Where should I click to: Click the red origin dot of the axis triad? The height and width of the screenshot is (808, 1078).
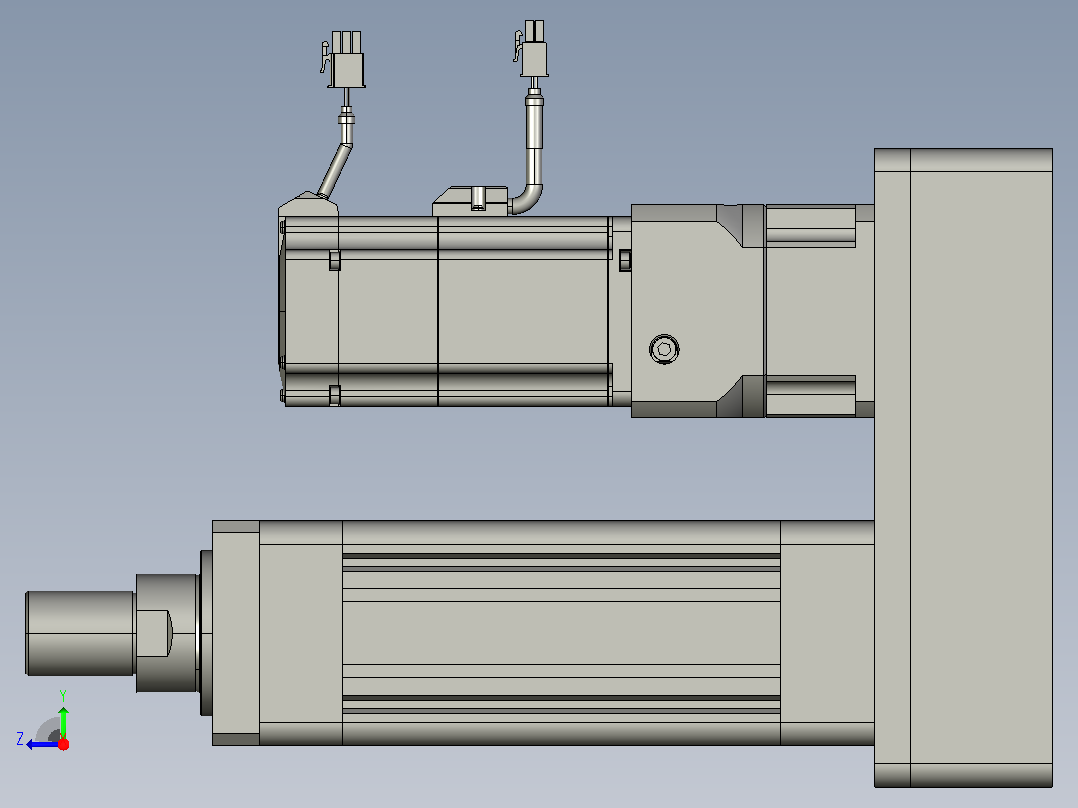point(63,744)
